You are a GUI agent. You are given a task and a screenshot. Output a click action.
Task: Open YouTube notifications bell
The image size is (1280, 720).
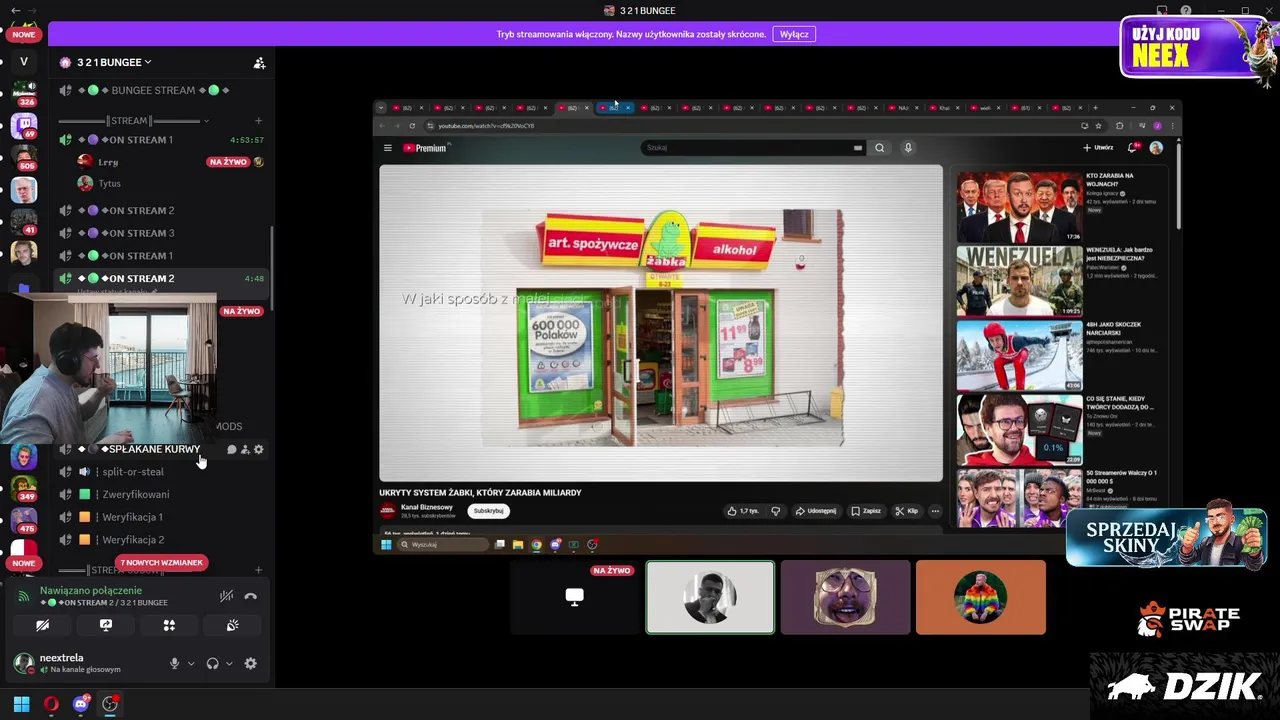point(1133,148)
